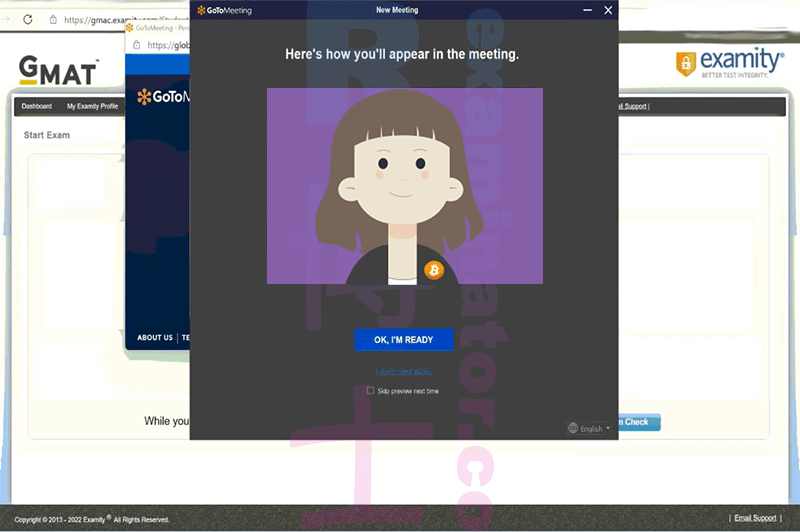Click the GMAT logo
The image size is (800, 532).
pos(58,70)
